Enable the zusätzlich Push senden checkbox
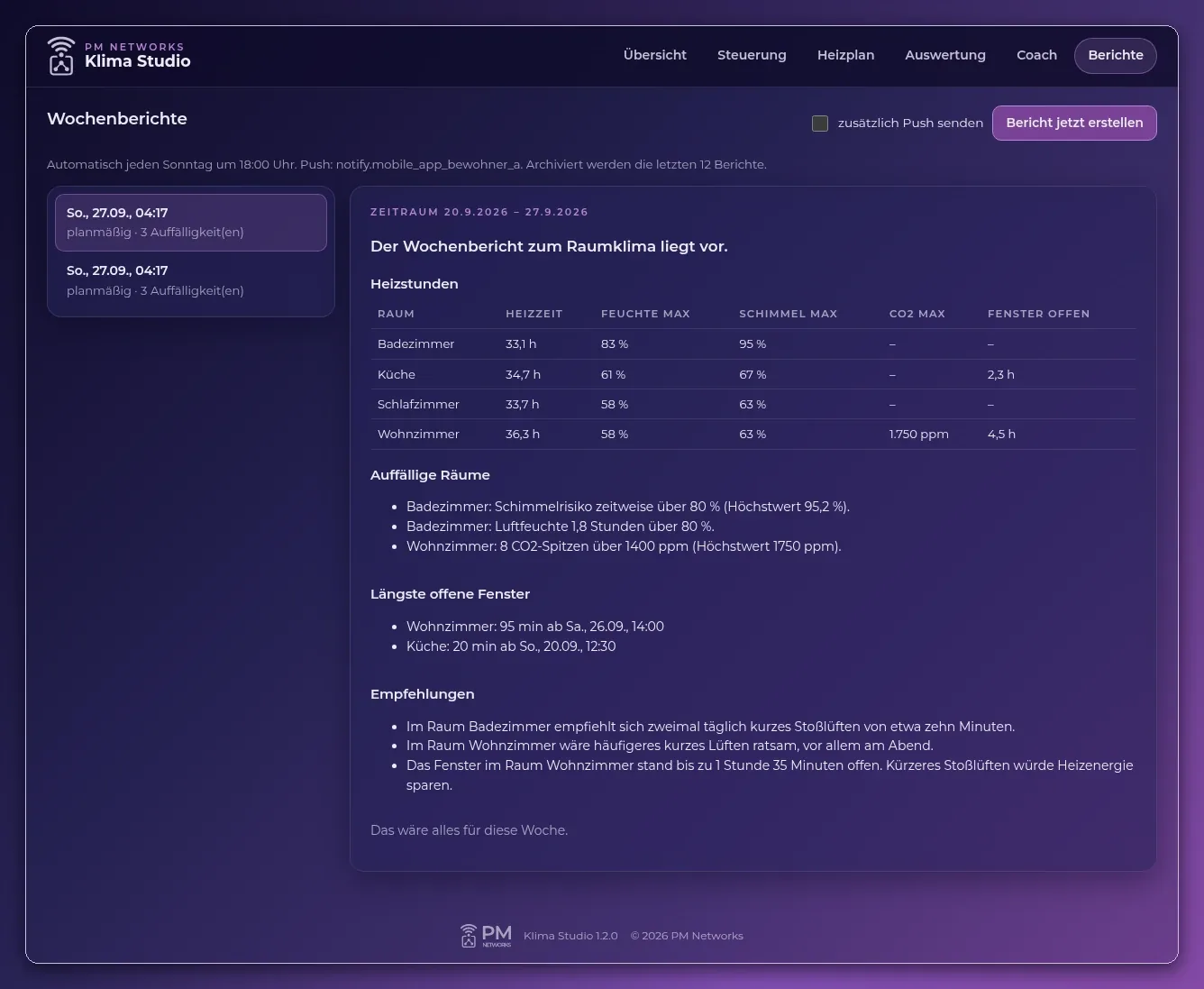The height and width of the screenshot is (989, 1204). pyautogui.click(x=820, y=124)
